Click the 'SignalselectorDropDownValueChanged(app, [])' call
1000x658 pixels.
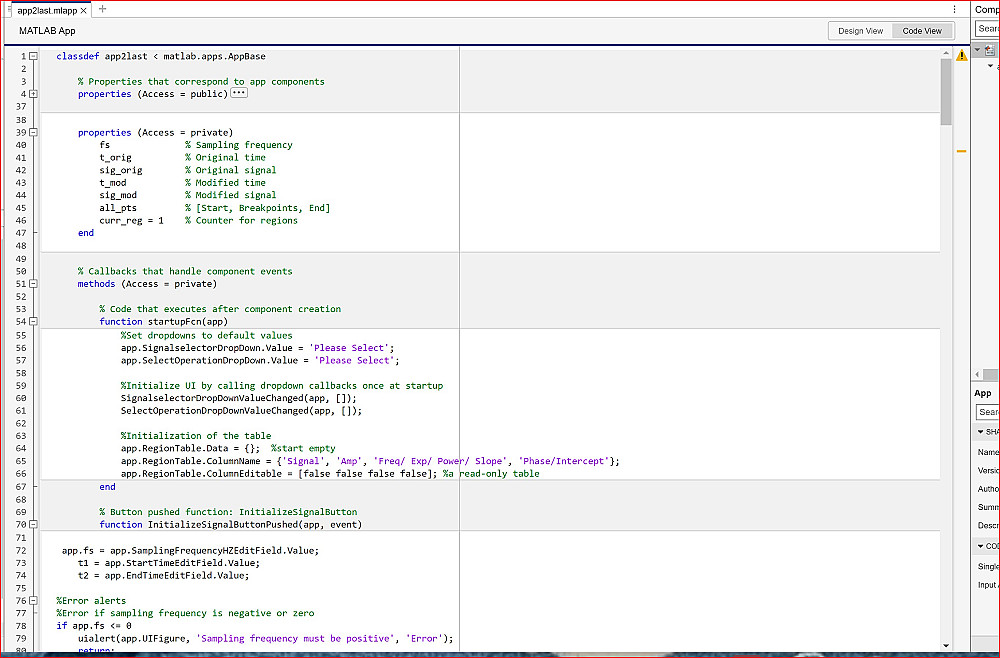[x=239, y=398]
